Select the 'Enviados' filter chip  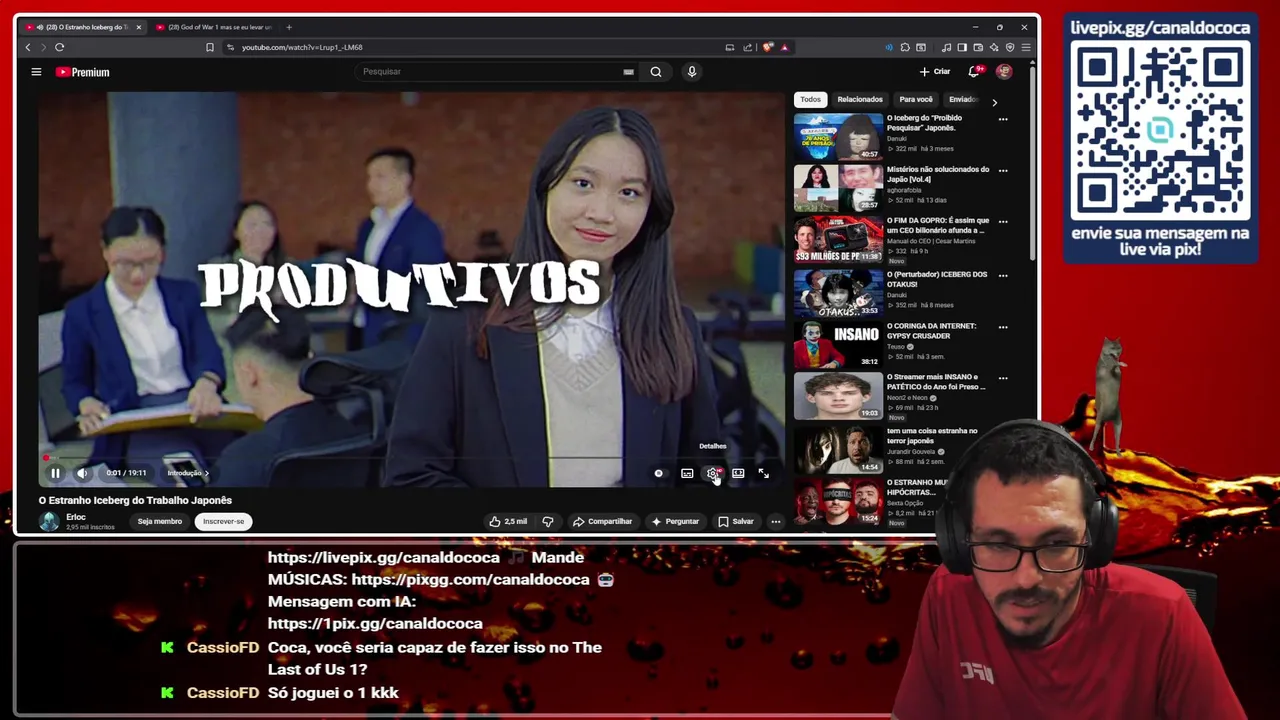pos(962,100)
